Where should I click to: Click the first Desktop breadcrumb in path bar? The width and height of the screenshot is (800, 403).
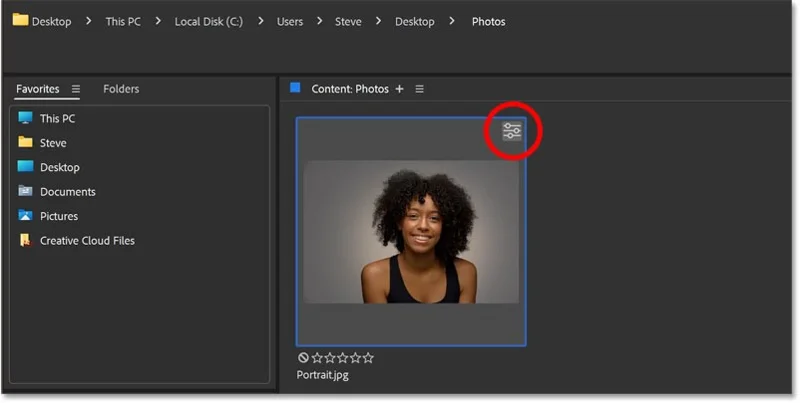click(x=52, y=21)
